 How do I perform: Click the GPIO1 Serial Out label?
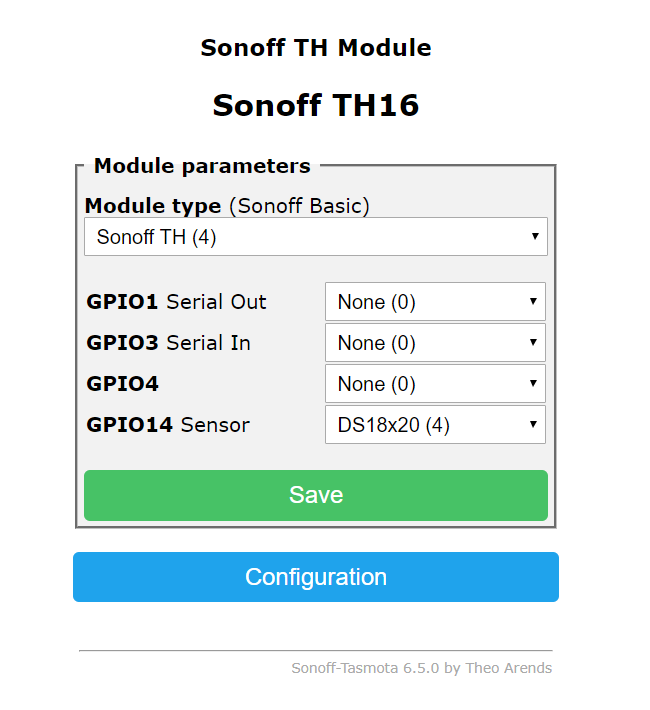pos(176,302)
